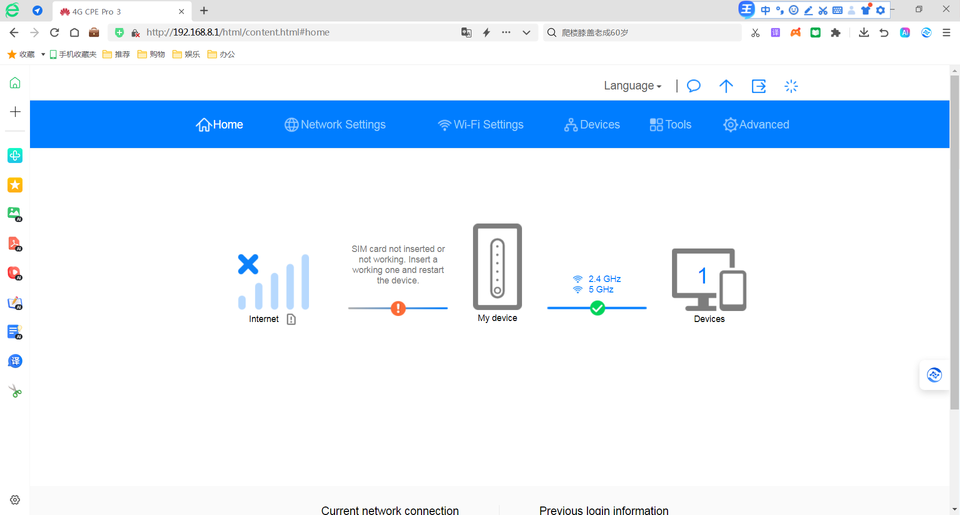Open the three-dots address bar menu
The image size is (960, 515).
pos(506,32)
